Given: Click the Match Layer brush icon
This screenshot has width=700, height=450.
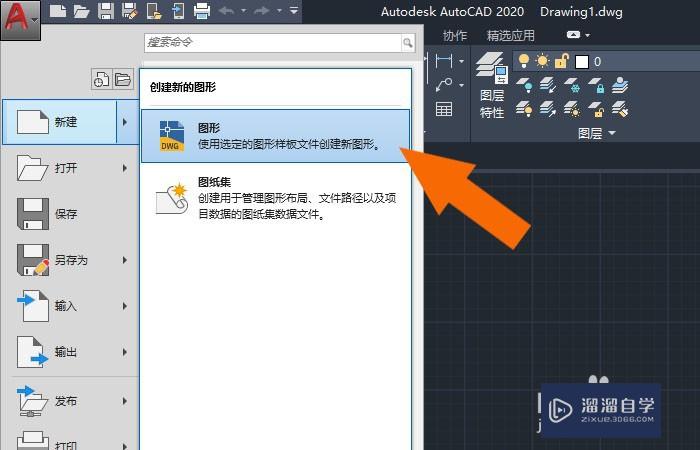Looking at the screenshot, I should (x=620, y=108).
